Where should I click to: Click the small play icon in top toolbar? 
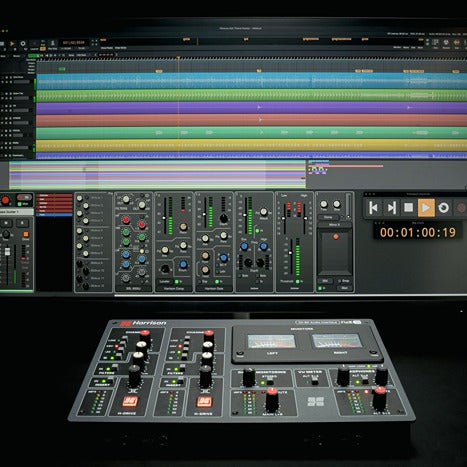click(12, 44)
